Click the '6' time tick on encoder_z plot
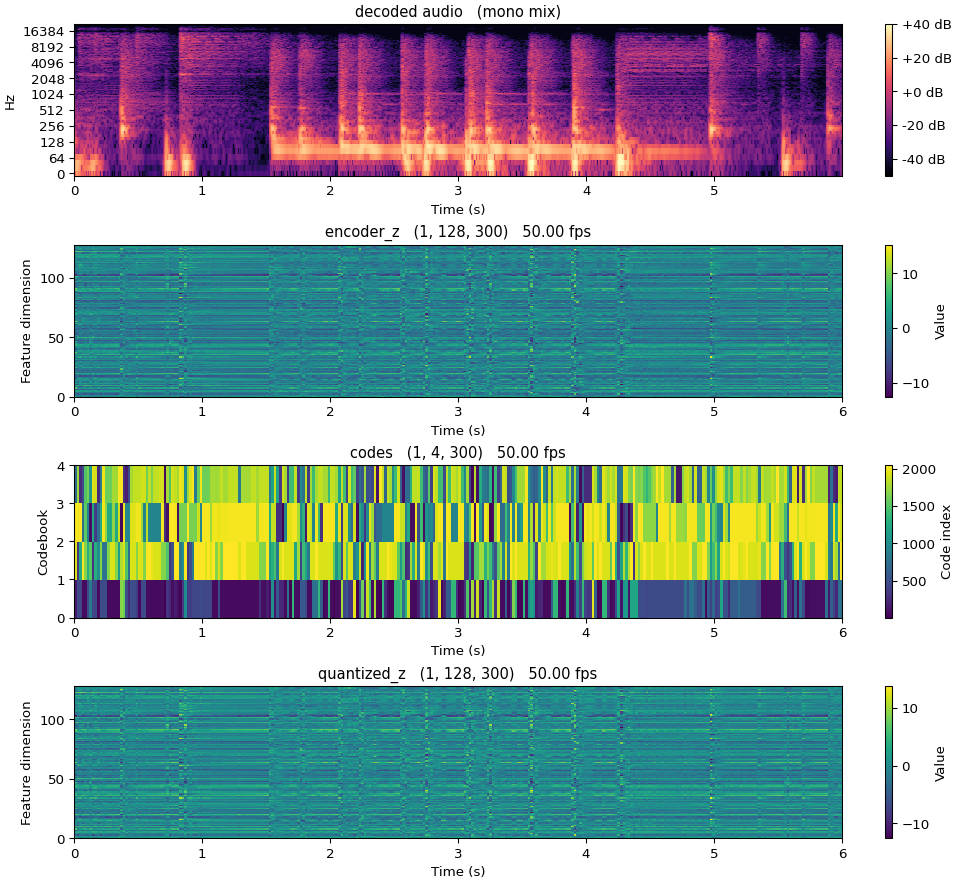This screenshot has height=883, width=960. click(842, 411)
